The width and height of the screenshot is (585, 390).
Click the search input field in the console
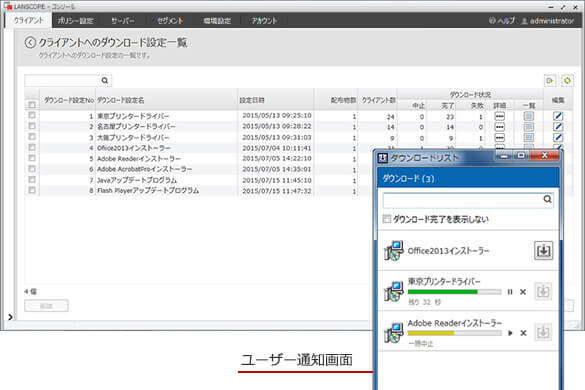tap(62, 80)
